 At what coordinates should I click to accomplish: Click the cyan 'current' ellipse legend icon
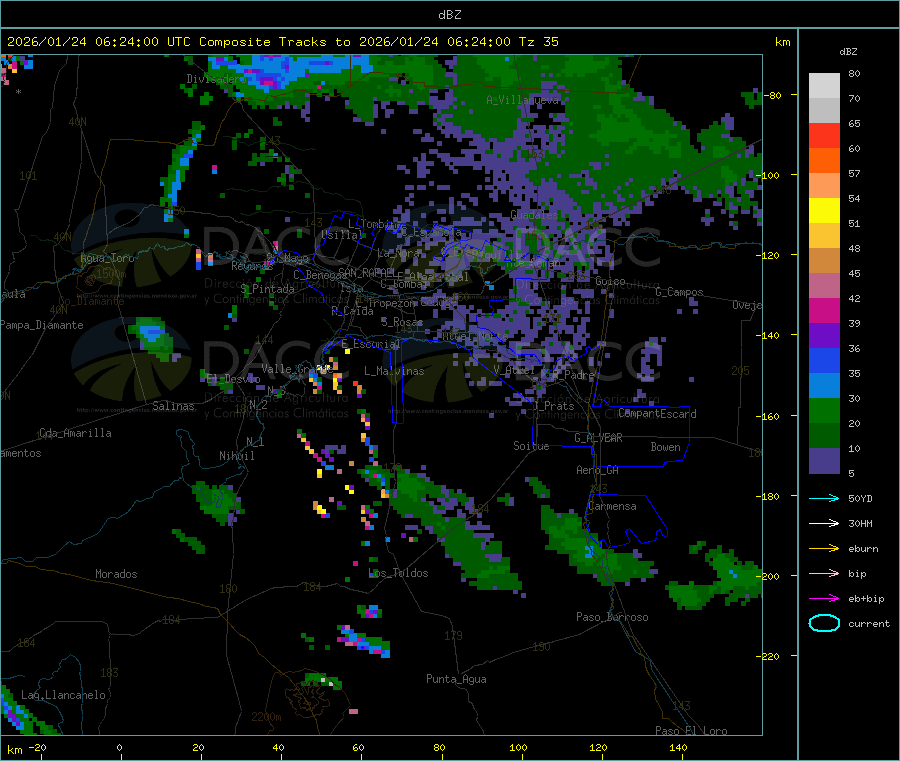tap(824, 623)
